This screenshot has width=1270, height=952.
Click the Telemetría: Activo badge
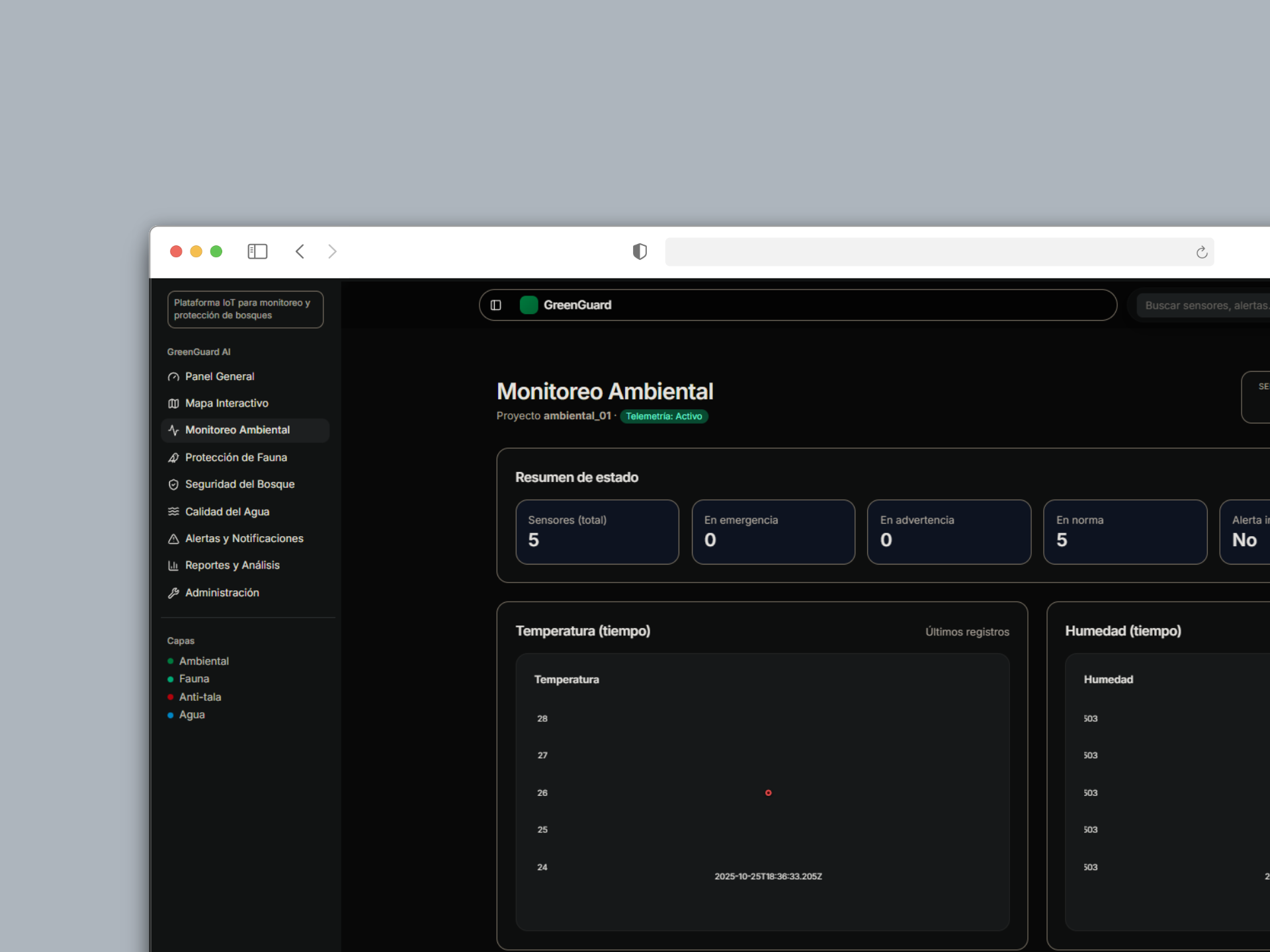coord(663,416)
